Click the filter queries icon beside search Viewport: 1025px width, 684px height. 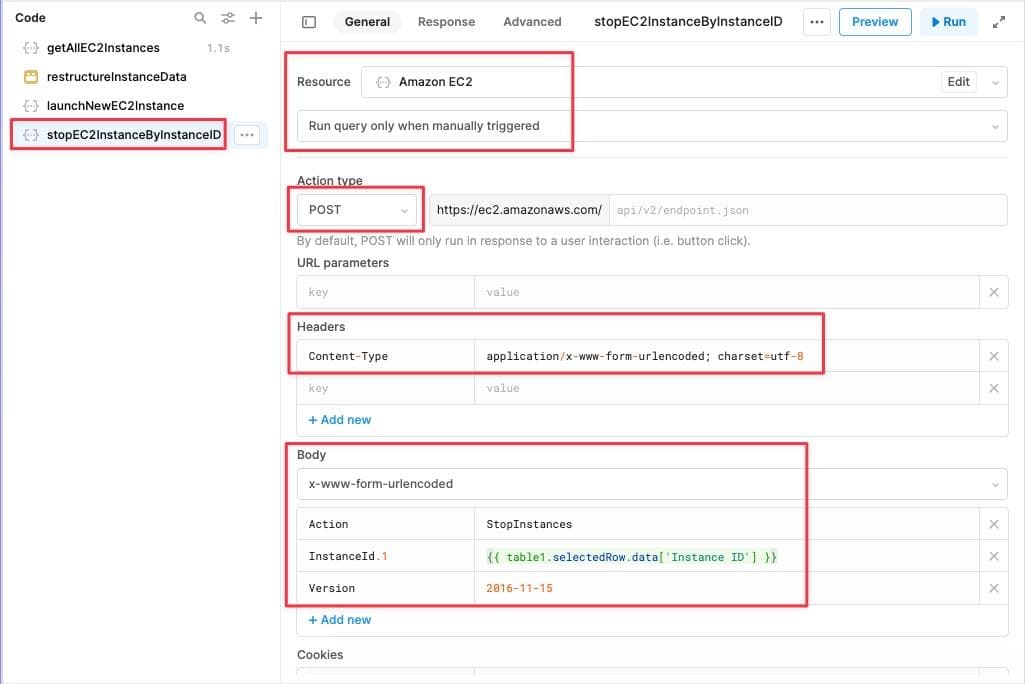pyautogui.click(x=227, y=17)
